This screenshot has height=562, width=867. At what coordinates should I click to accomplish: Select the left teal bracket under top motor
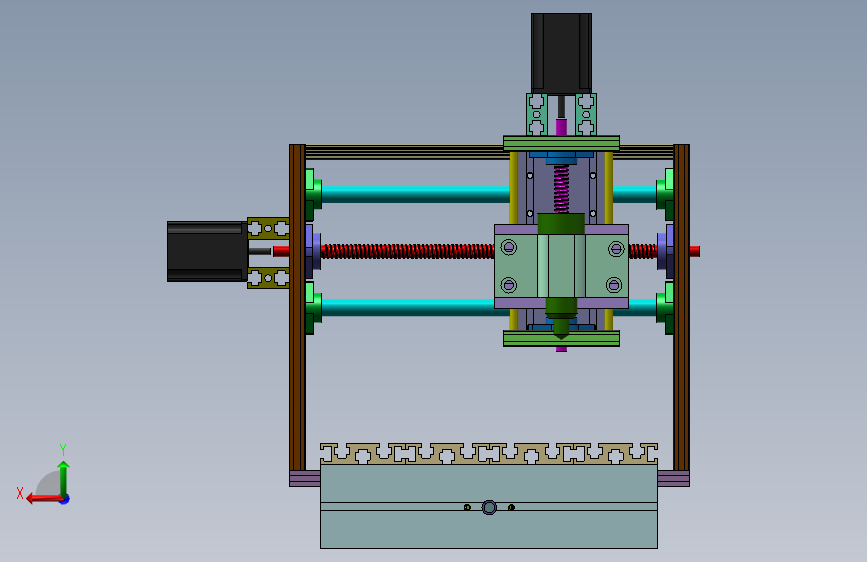537,115
